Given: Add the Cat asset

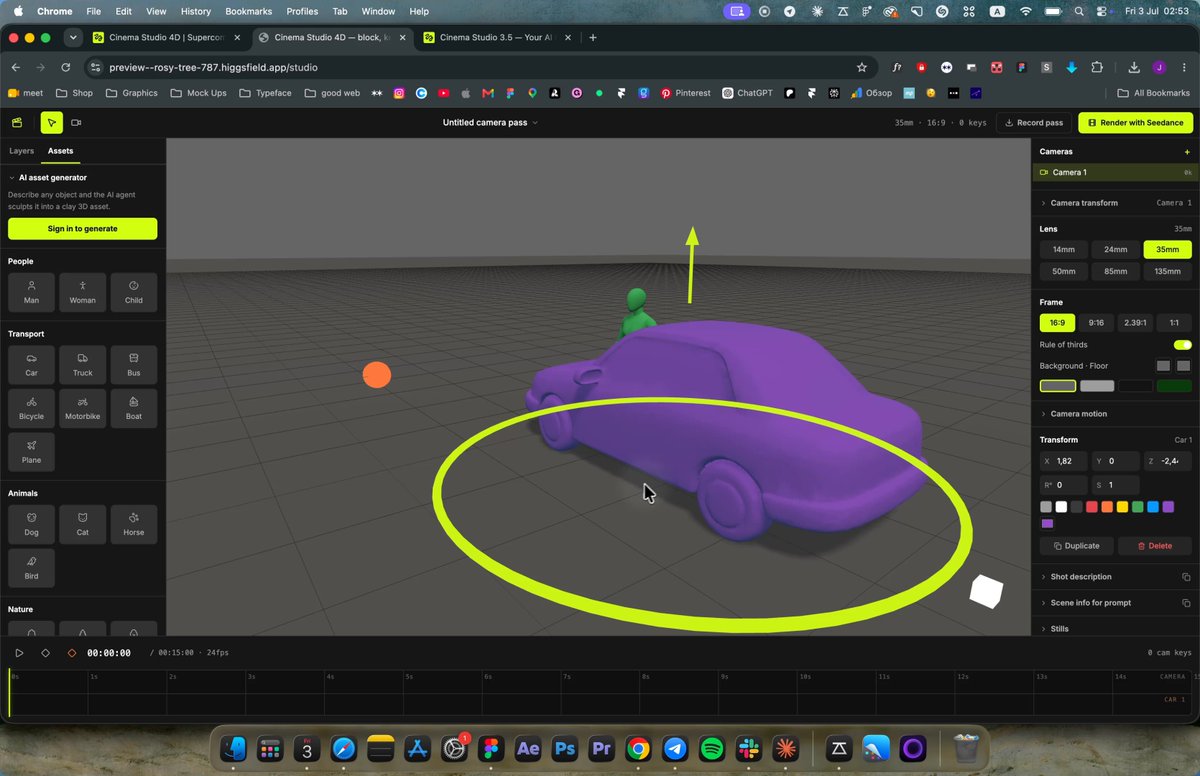Looking at the screenshot, I should [83, 524].
